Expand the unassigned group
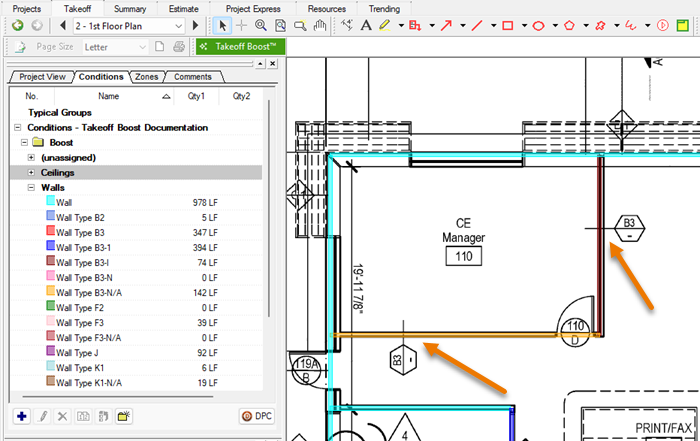Image resolution: width=700 pixels, height=441 pixels. (x=31, y=158)
